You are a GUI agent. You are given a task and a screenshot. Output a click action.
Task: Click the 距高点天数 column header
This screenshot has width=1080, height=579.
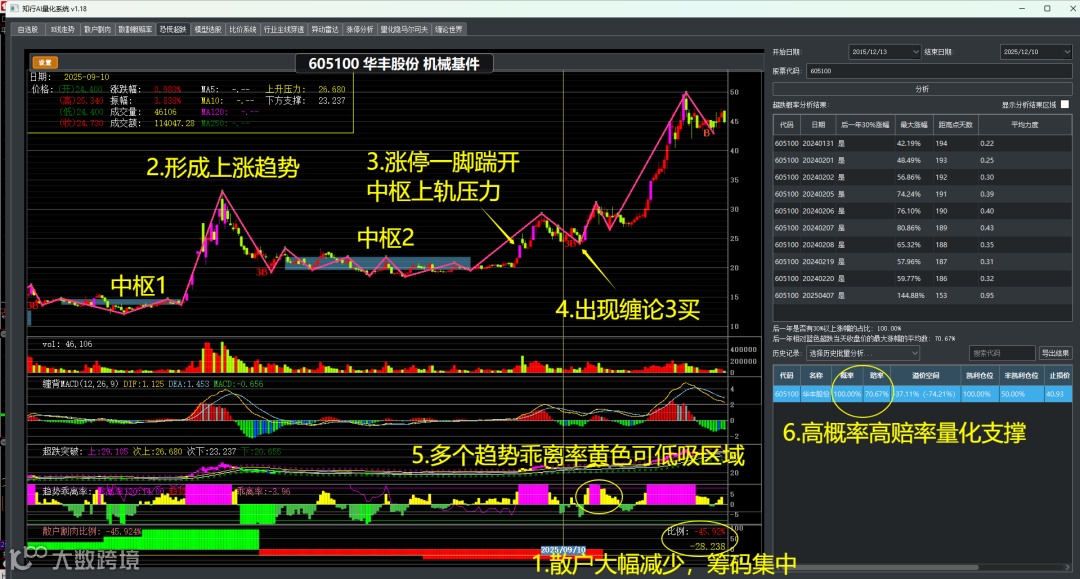tap(955, 125)
